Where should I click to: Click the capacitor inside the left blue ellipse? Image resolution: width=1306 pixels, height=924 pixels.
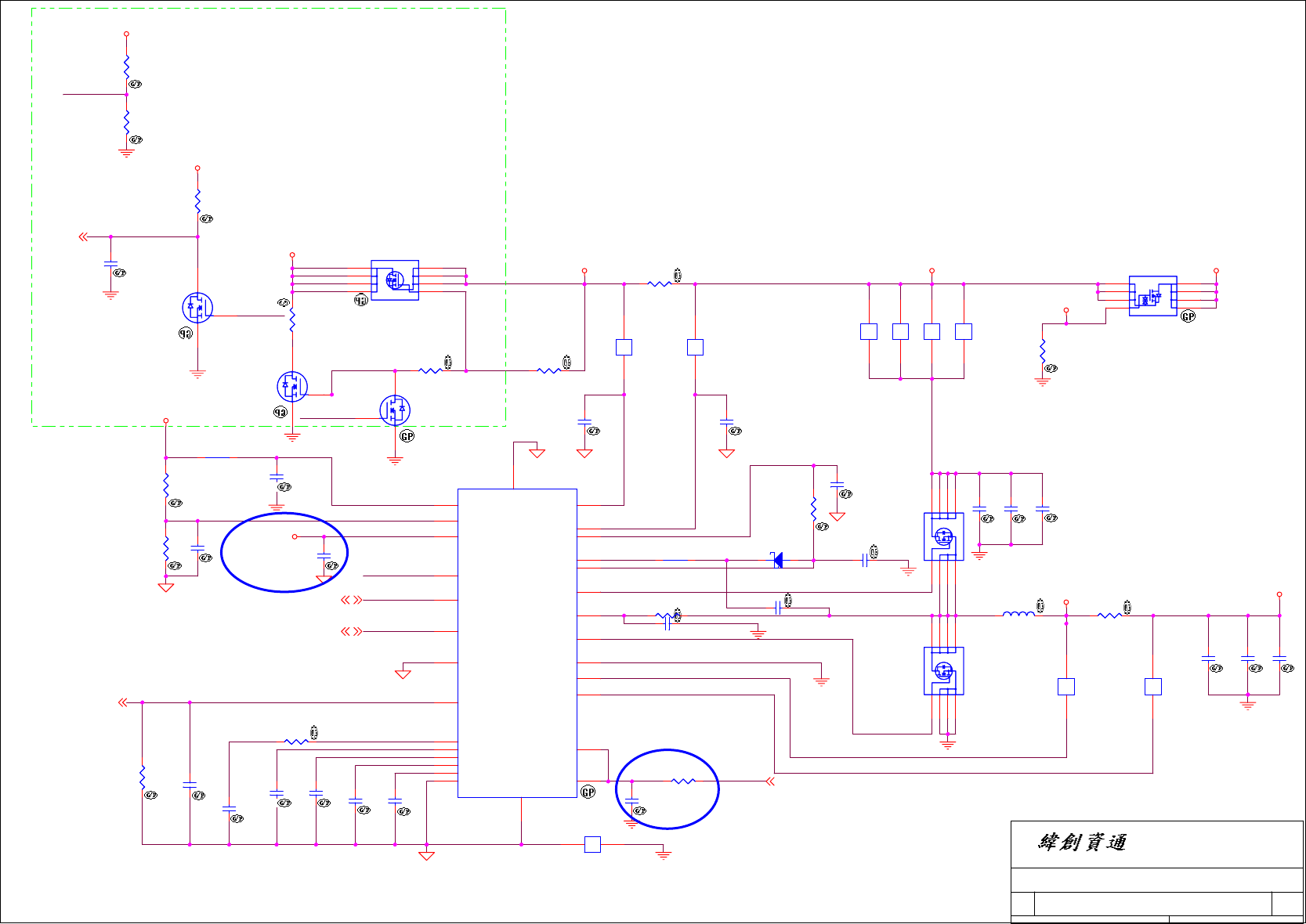[324, 554]
